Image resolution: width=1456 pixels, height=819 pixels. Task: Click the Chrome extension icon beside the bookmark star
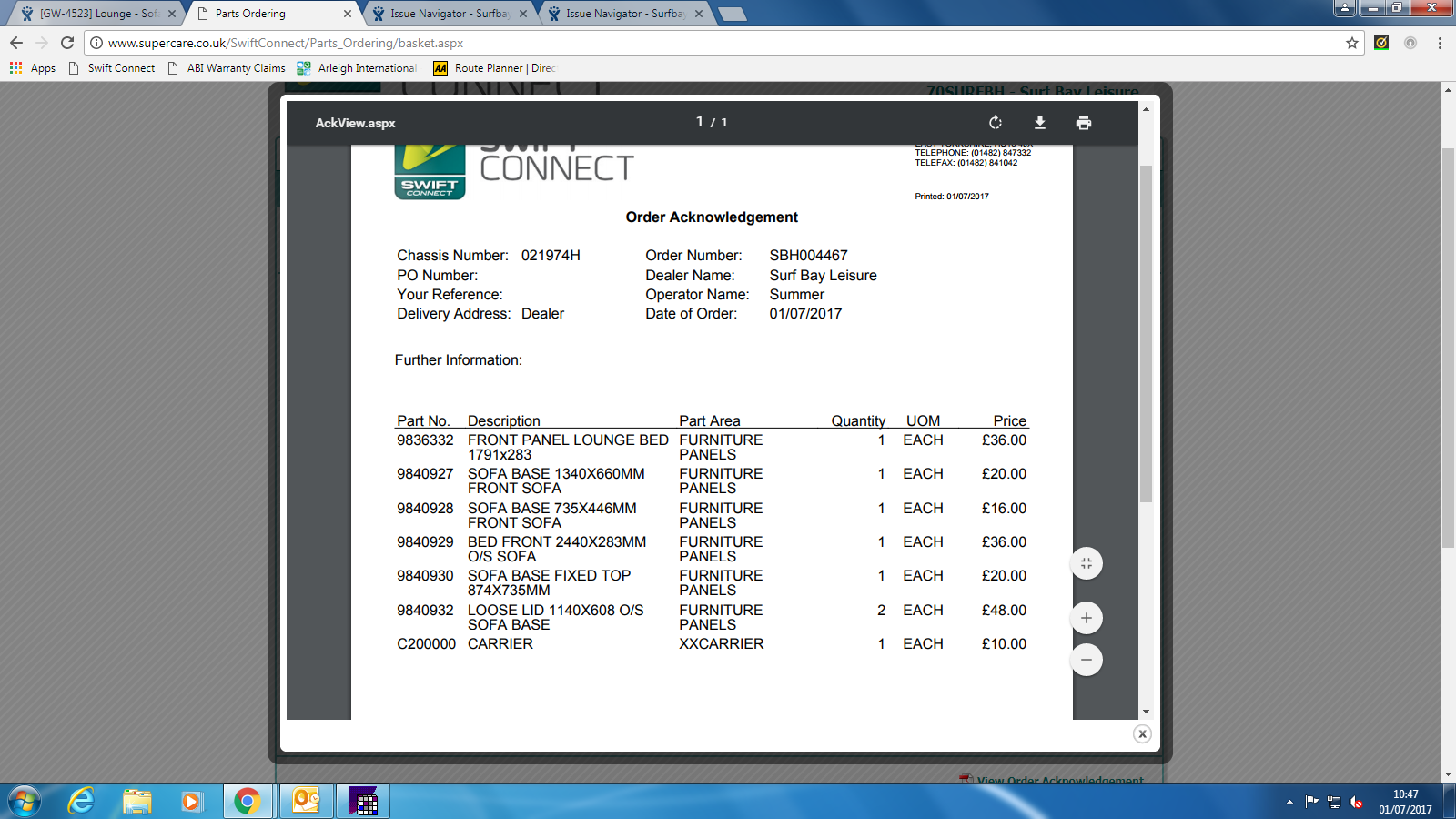(x=1381, y=43)
